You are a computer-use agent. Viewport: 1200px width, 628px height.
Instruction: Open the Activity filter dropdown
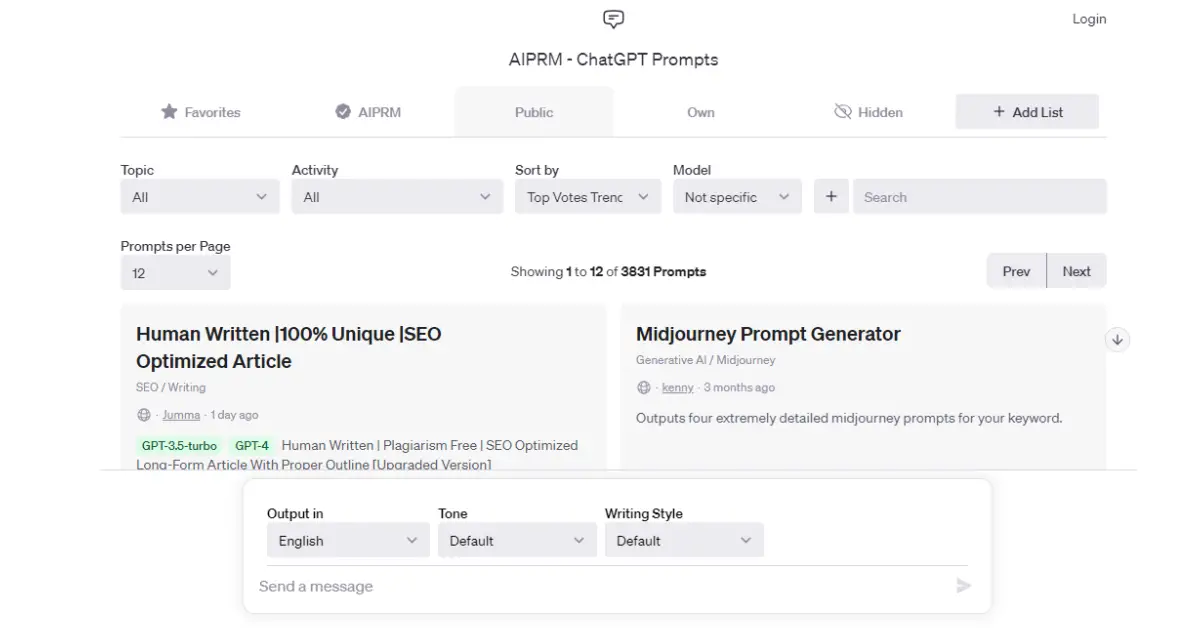click(397, 196)
